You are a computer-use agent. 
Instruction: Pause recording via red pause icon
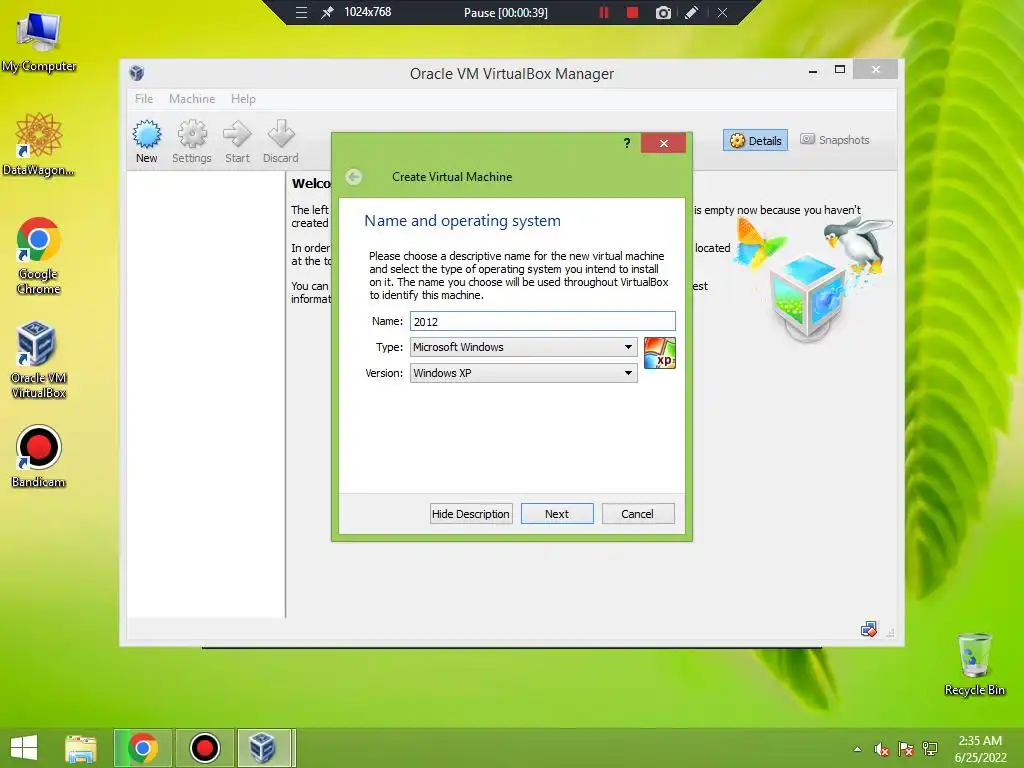click(604, 12)
